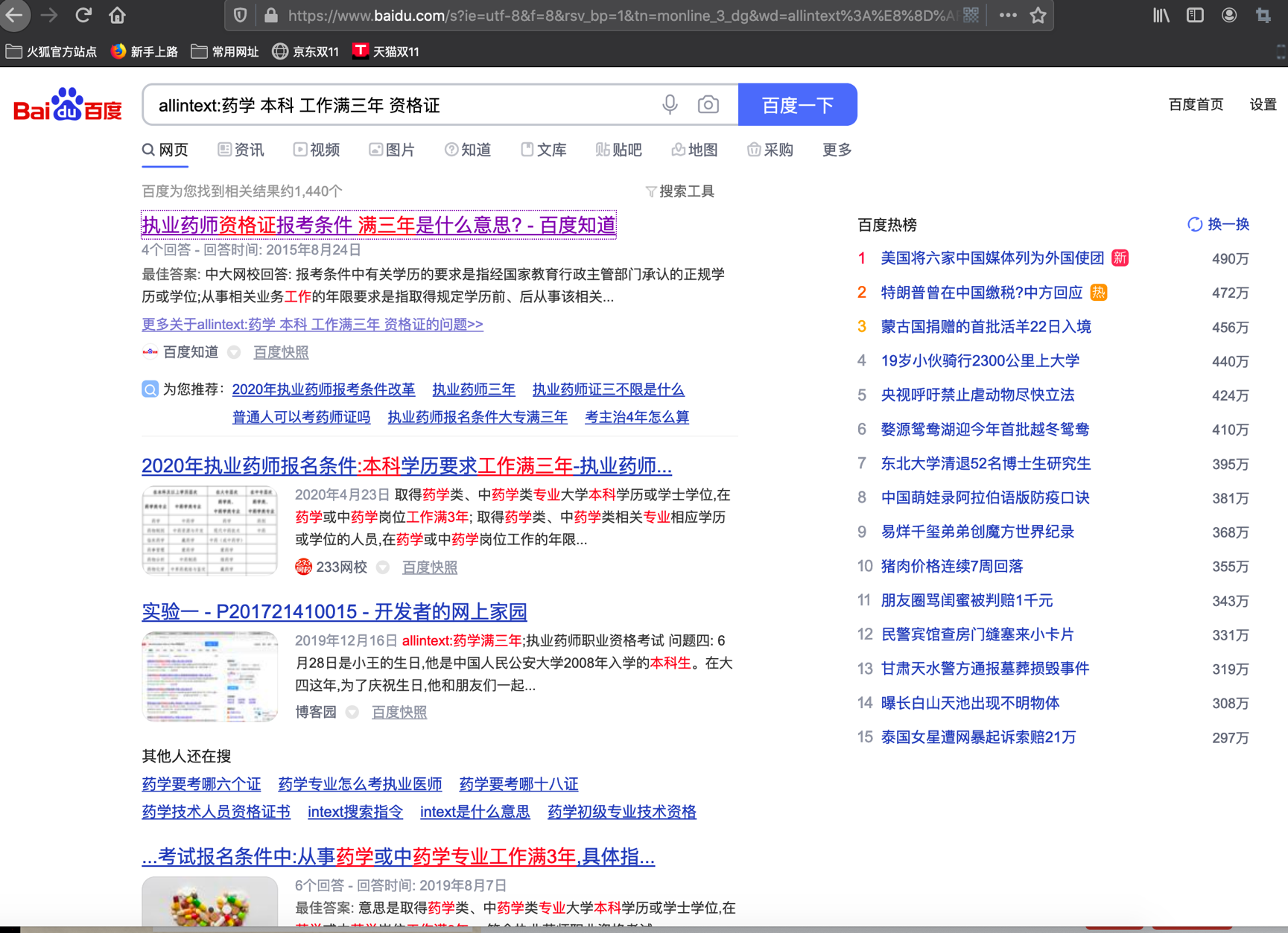Click the 百度一下 search button
The width and height of the screenshot is (1288, 933).
coord(798,105)
